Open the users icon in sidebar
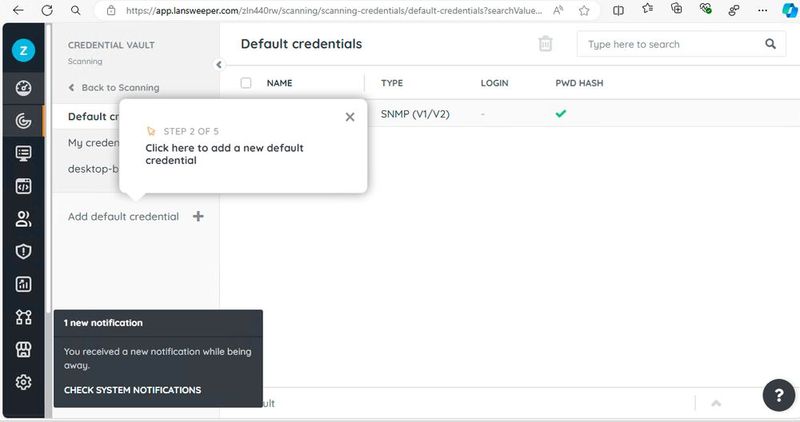The width and height of the screenshot is (800, 422). coord(23,218)
